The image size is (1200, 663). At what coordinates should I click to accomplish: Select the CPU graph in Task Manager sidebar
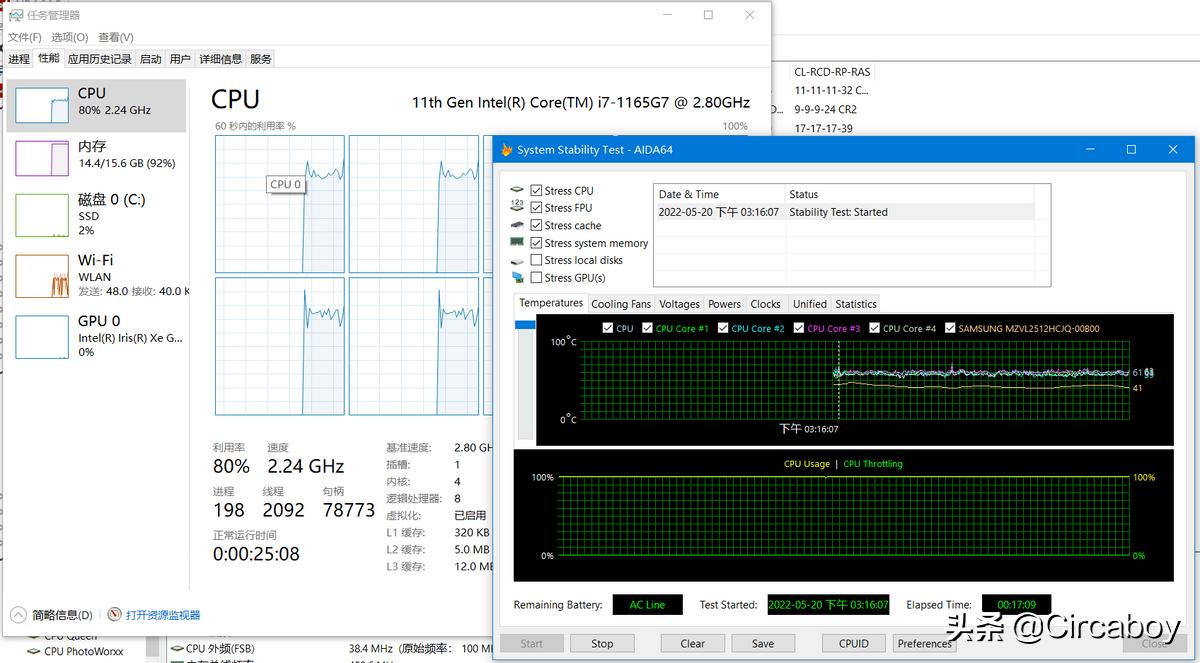[x=95, y=104]
